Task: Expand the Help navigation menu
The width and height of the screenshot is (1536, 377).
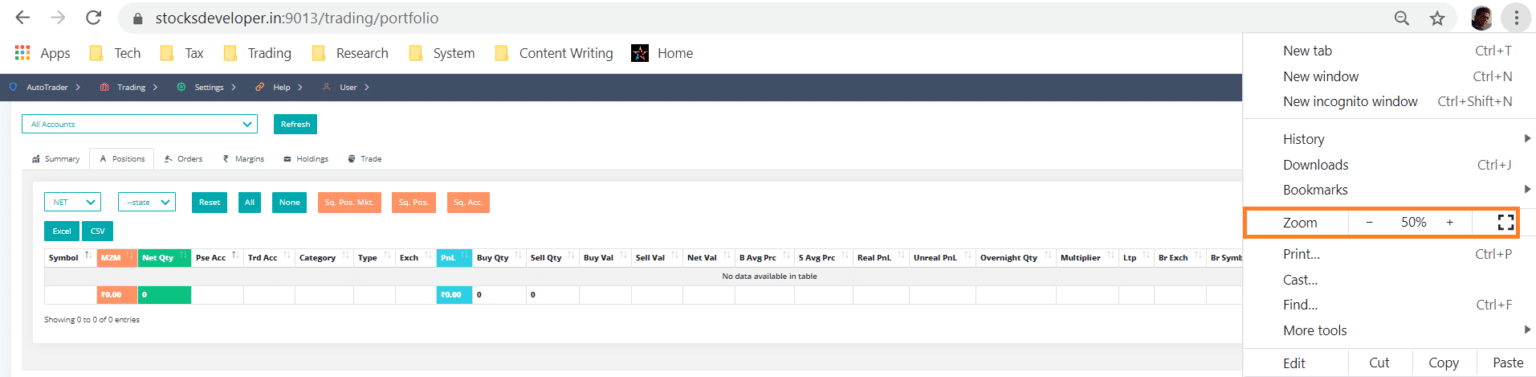Action: pyautogui.click(x=279, y=87)
